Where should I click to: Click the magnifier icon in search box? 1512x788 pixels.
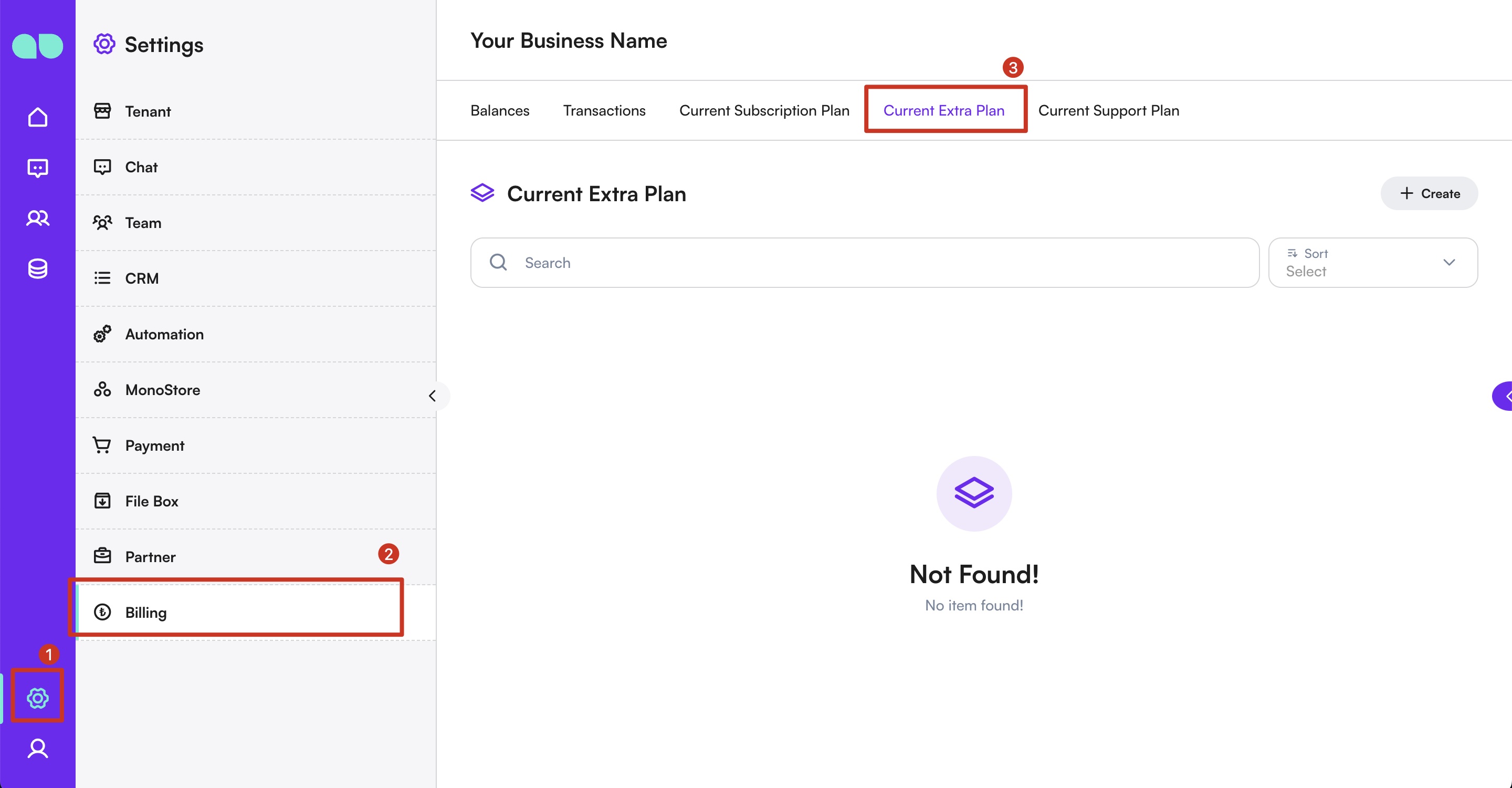tap(498, 263)
